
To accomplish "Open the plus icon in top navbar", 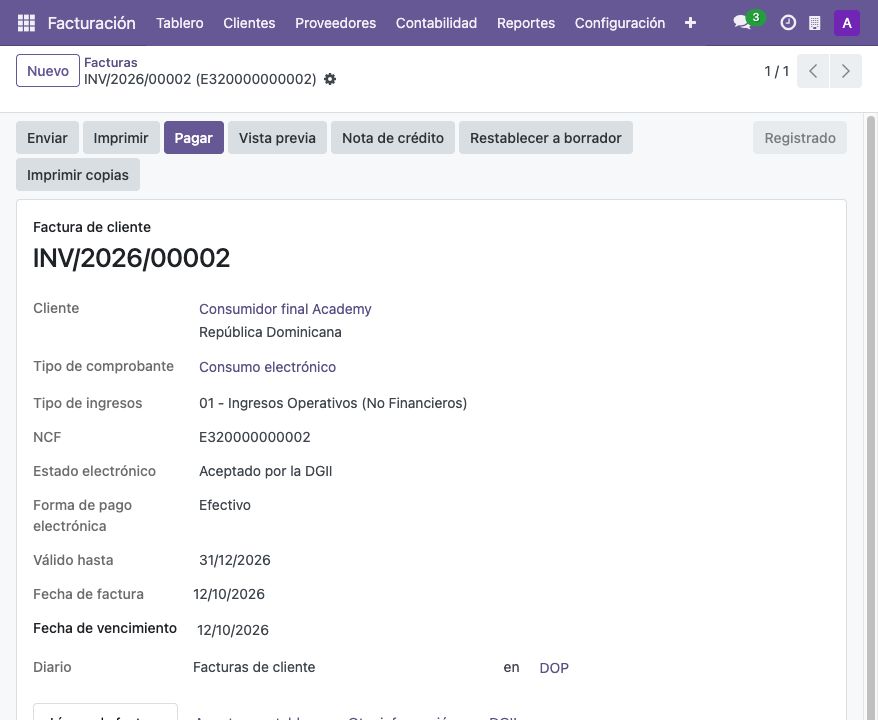I will pos(690,23).
